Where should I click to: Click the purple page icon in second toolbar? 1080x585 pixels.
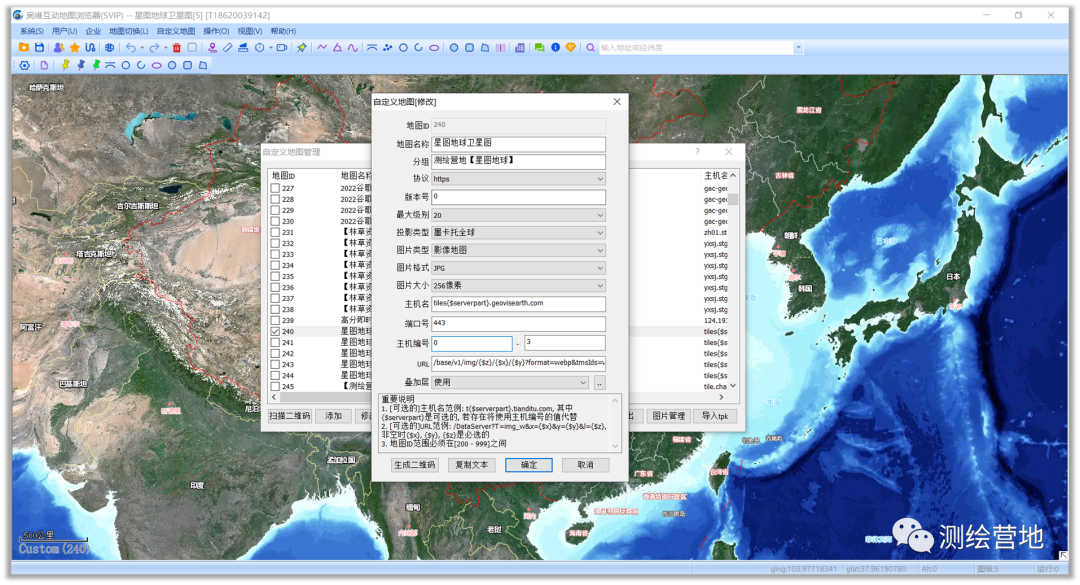[x=44, y=65]
